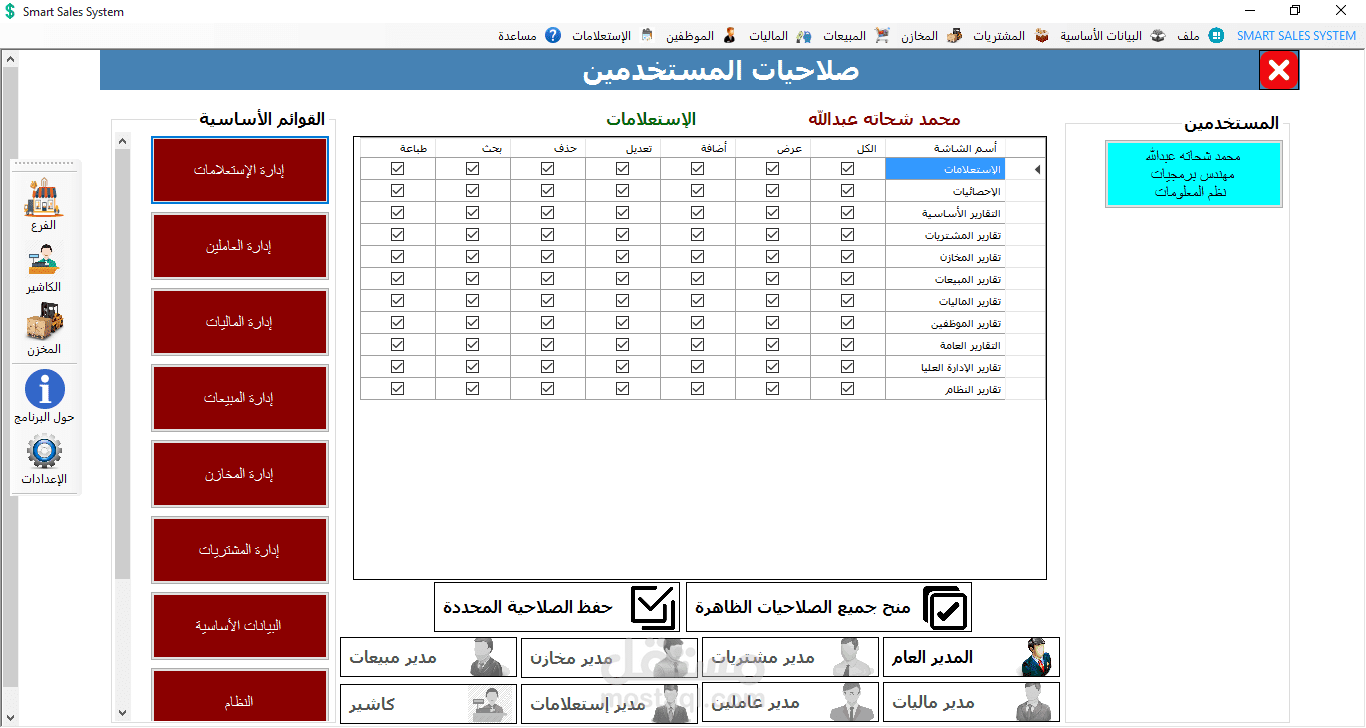Image resolution: width=1366 pixels, height=728 pixels.
Task: Select إدارة الإستعلامات main menu button
Action: pyautogui.click(x=240, y=170)
